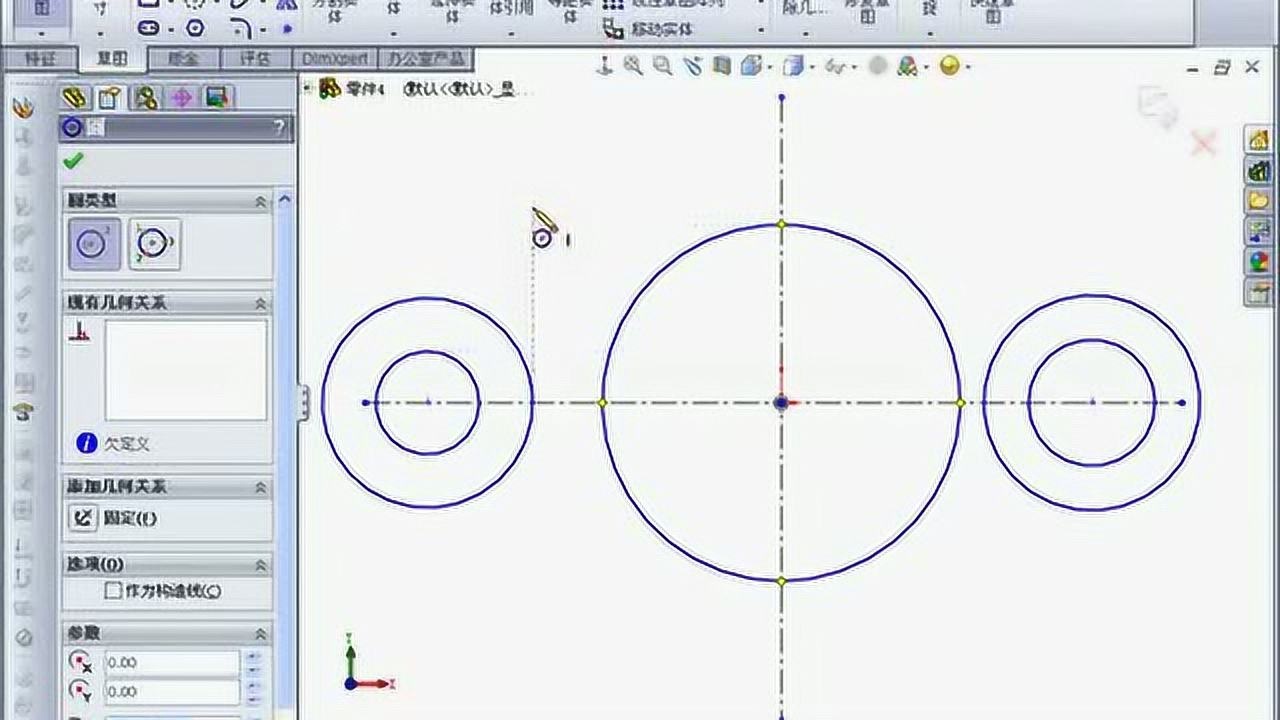The image size is (1280, 720).
Task: Open the DimXpertManager panel tab
Action: tap(182, 97)
